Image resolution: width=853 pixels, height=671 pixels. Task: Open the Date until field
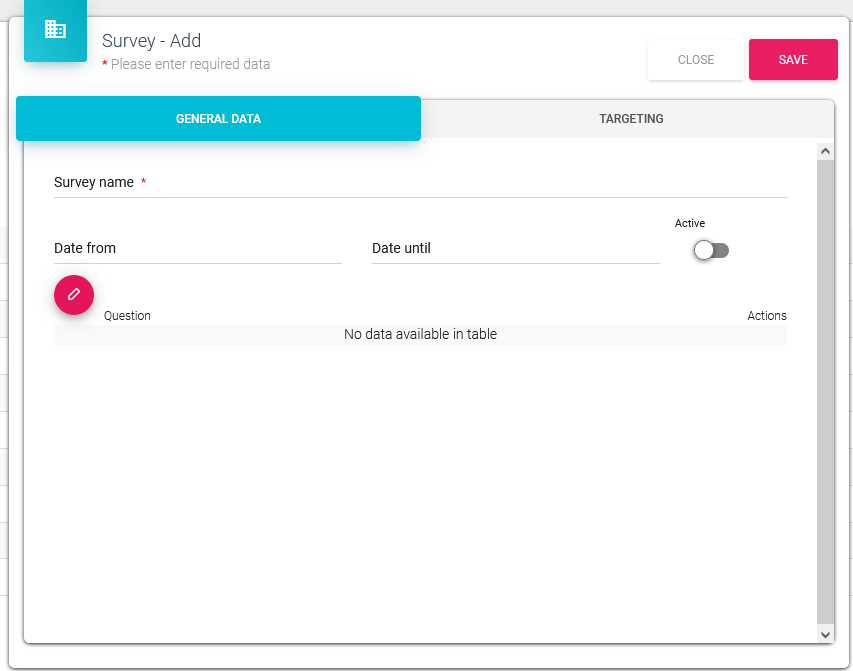pyautogui.click(x=515, y=249)
